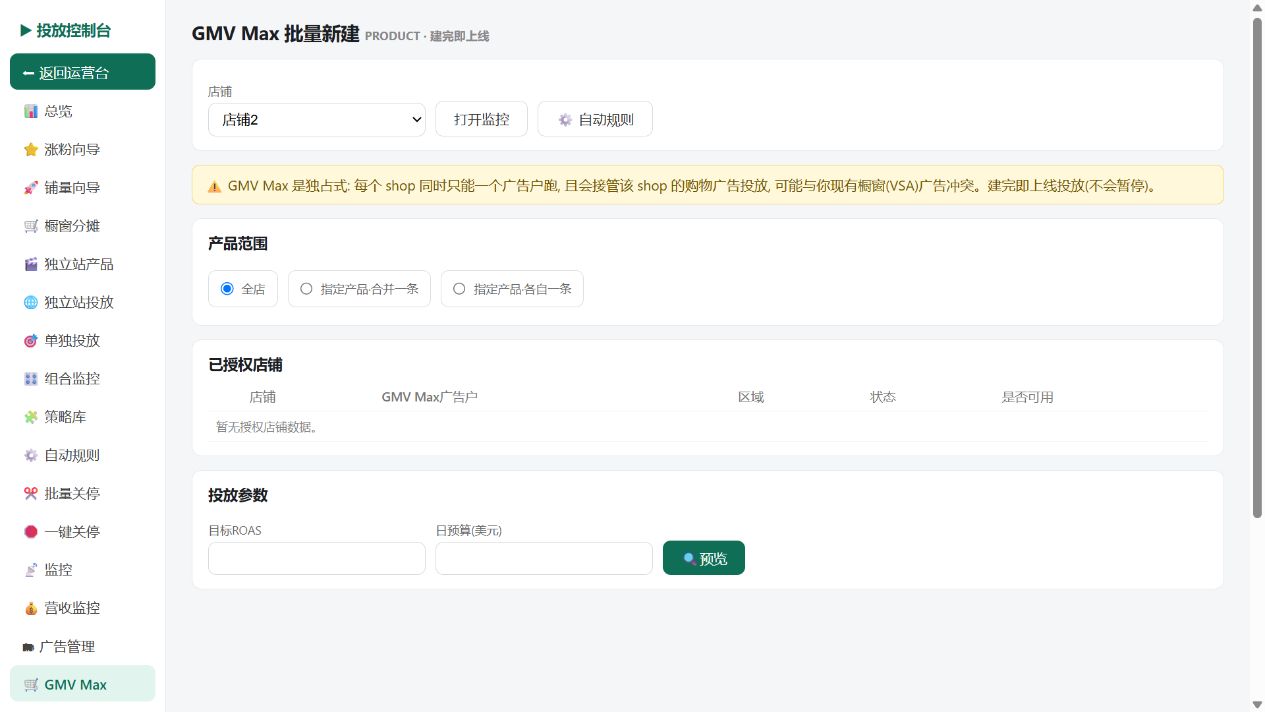This screenshot has height=712, width=1265.
Task: Open the 店铺 dropdown showing 店铺2
Action: [x=317, y=120]
